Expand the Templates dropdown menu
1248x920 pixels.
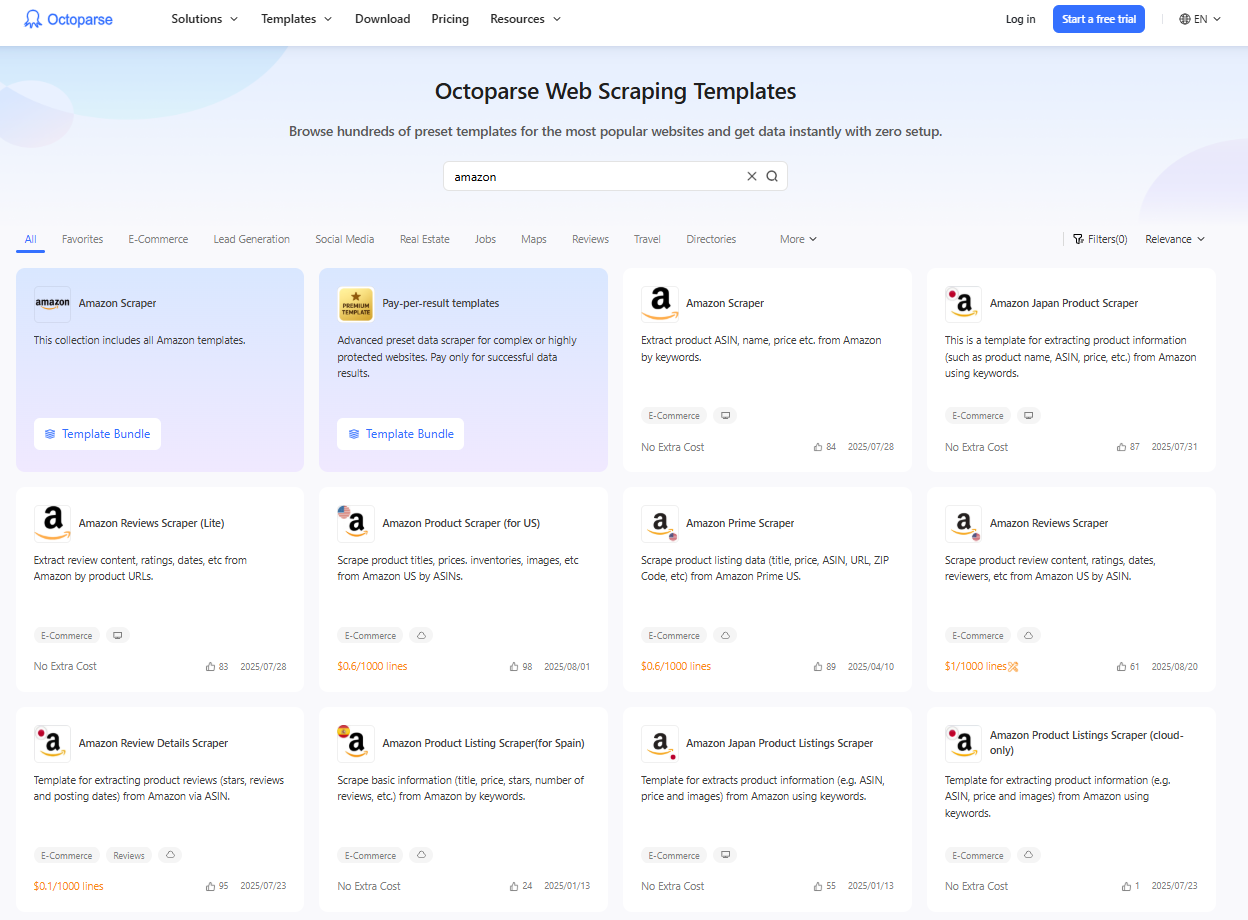296,19
